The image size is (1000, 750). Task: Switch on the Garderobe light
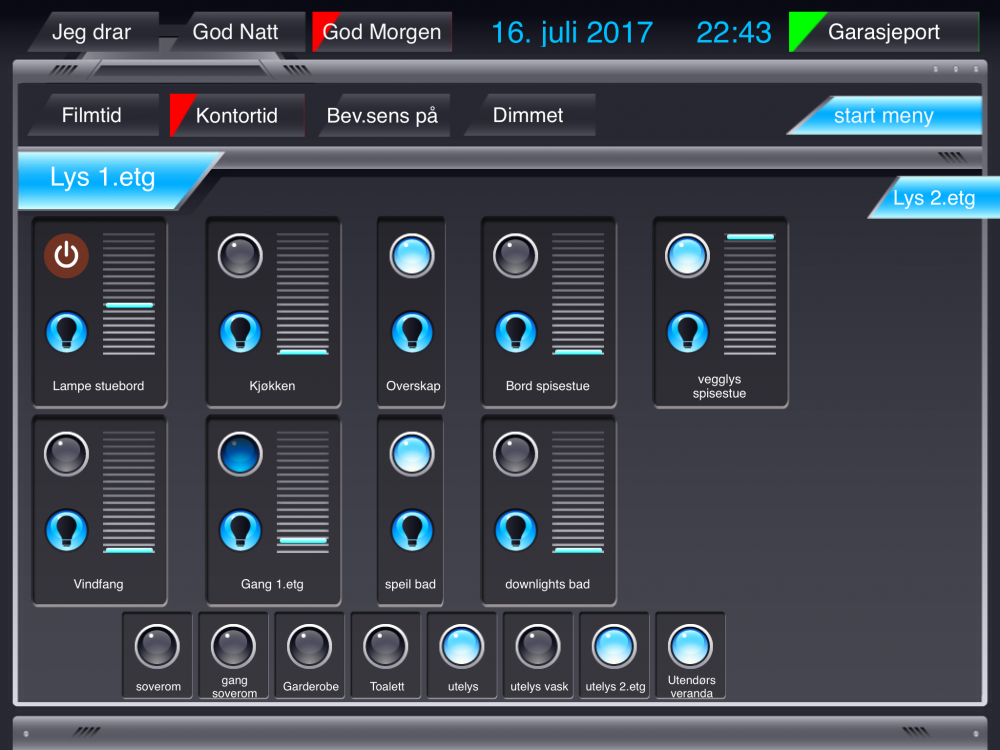click(x=310, y=647)
